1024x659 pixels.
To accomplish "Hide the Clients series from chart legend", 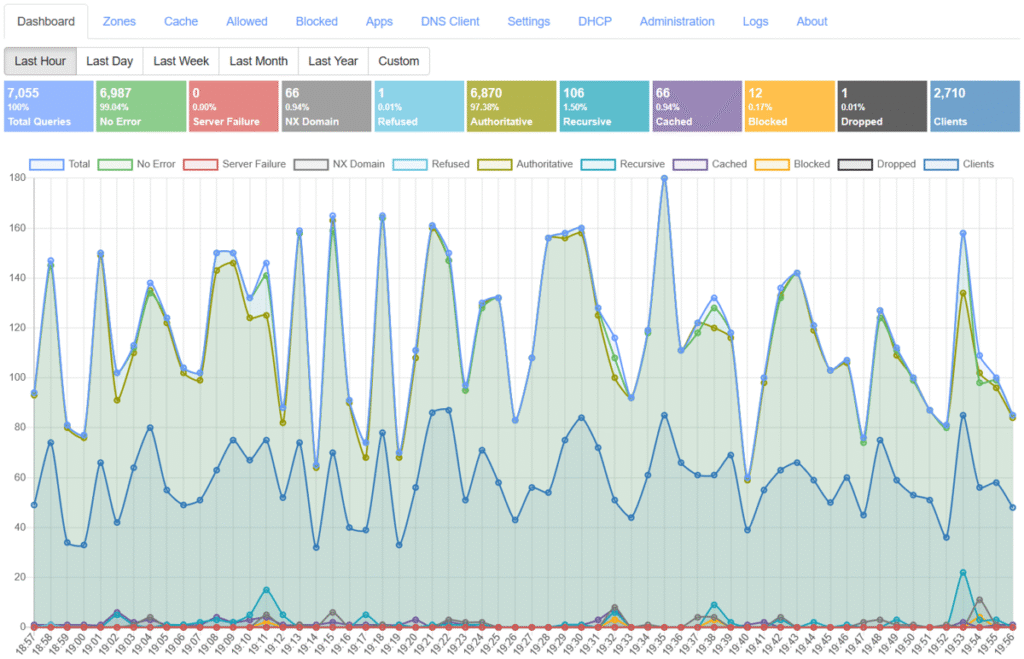I will (x=958, y=164).
